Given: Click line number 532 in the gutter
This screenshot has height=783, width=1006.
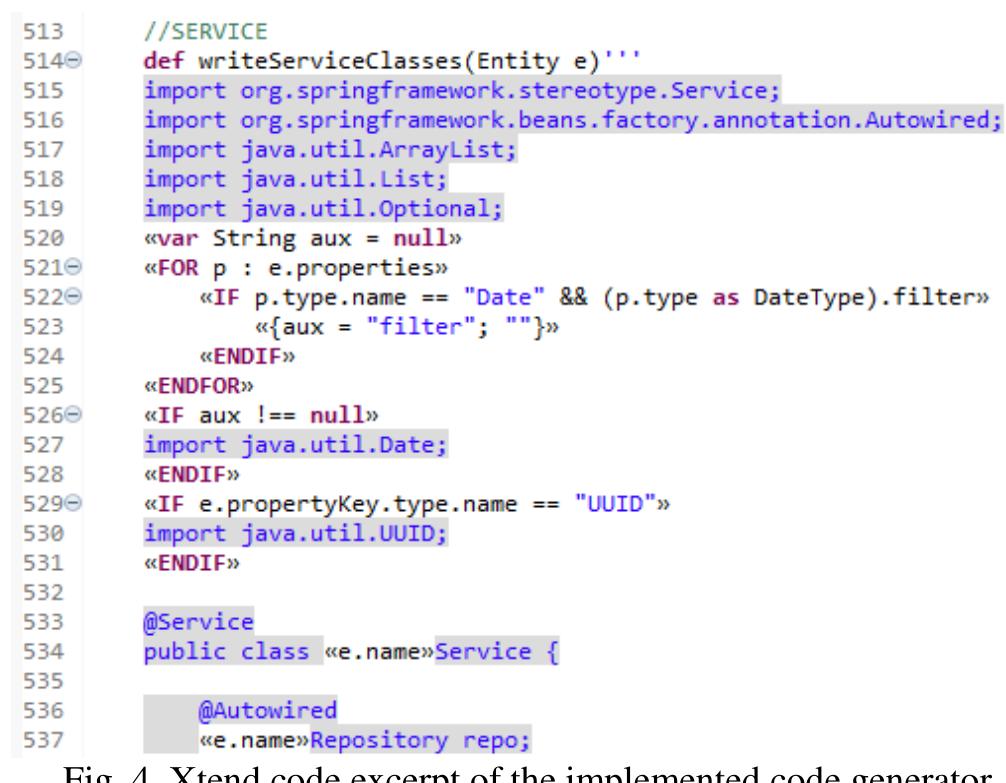Looking at the screenshot, I should tap(43, 592).
